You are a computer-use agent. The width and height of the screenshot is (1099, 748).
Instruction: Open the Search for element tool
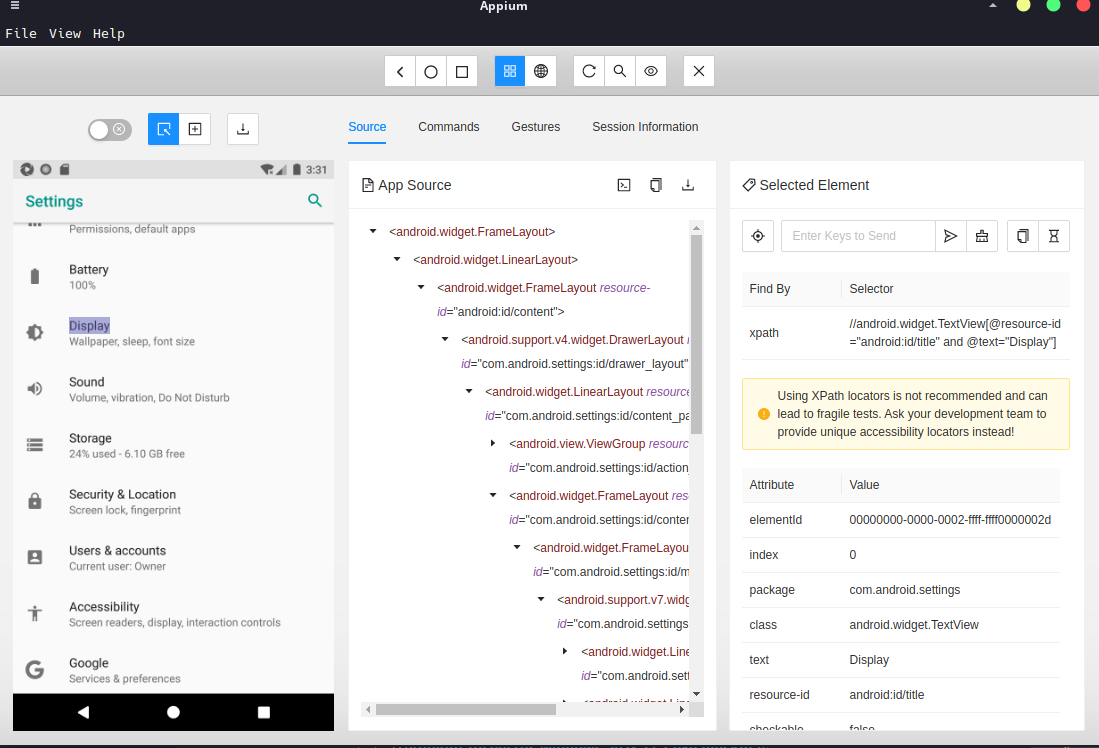pyautogui.click(x=620, y=71)
